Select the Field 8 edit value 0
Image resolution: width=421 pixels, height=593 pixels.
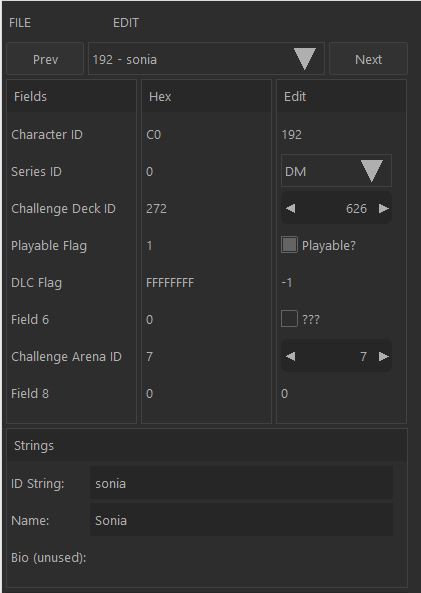[284, 393]
